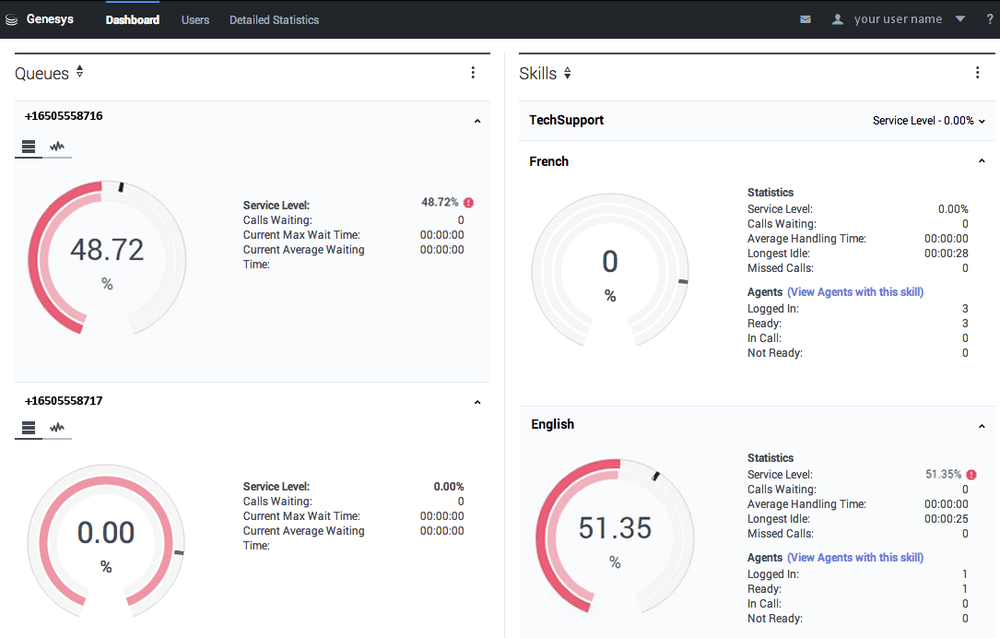View agents with the French skill
This screenshot has height=638, width=1000.
(855, 292)
